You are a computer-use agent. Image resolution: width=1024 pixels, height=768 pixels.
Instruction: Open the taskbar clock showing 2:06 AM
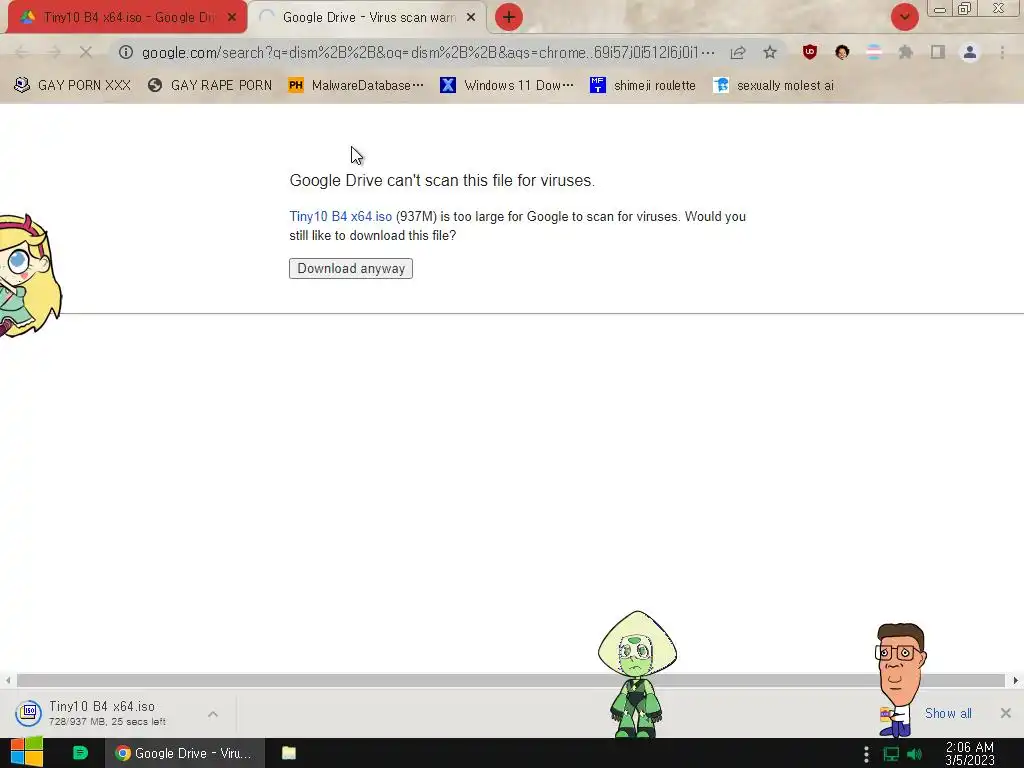click(x=970, y=753)
